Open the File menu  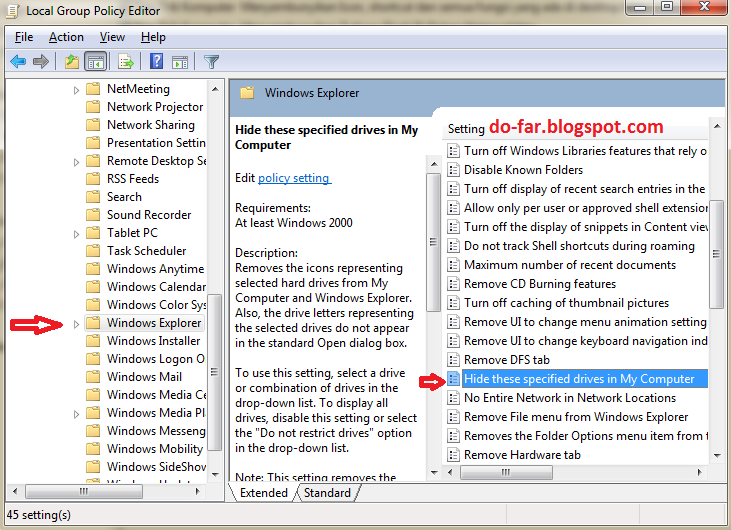[24, 37]
